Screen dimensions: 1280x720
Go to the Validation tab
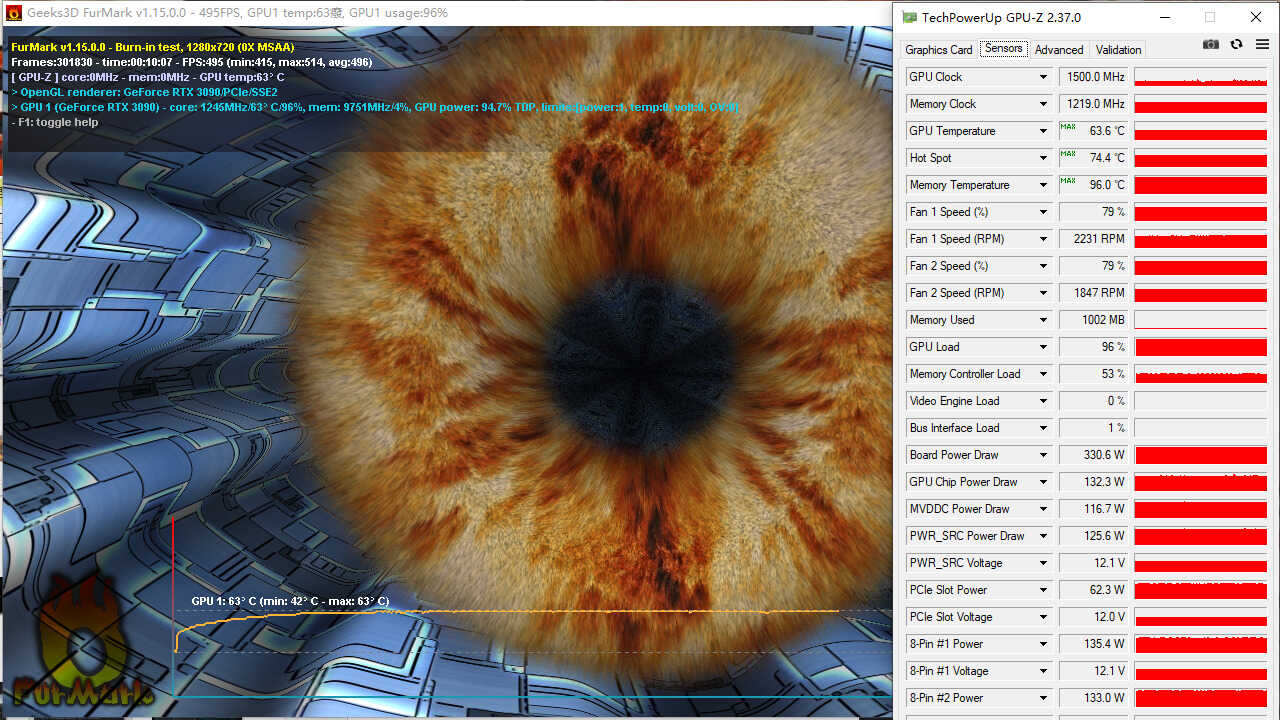click(x=1118, y=50)
